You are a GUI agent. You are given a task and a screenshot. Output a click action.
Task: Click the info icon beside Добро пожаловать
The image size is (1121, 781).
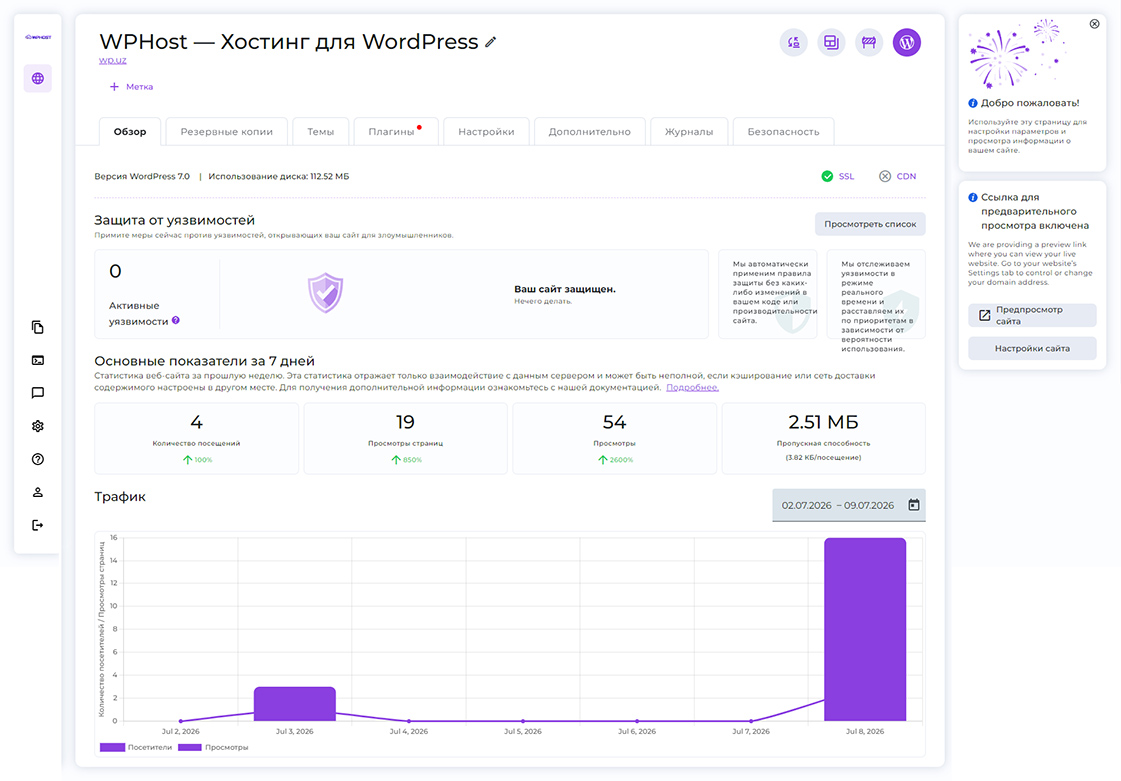[973, 103]
